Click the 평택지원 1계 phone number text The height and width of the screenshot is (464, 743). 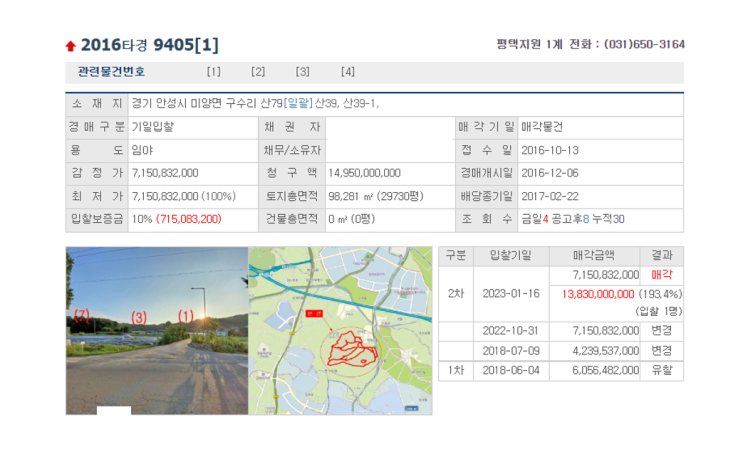(x=590, y=44)
